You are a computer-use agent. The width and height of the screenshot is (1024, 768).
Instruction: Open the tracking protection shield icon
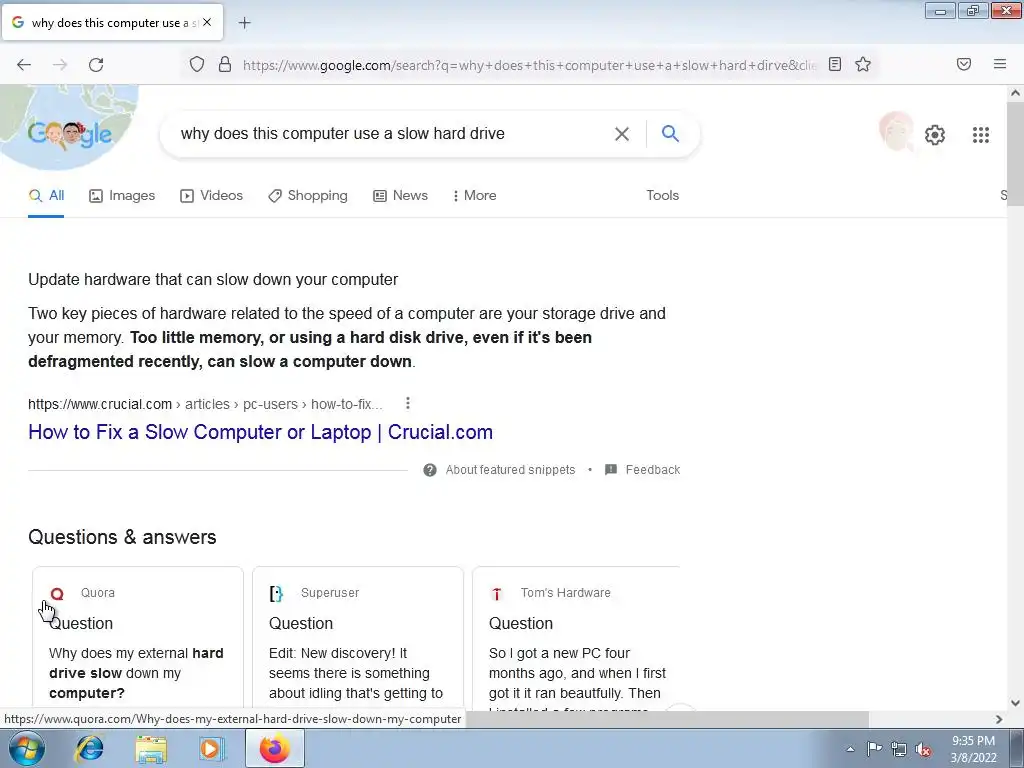[x=197, y=64]
